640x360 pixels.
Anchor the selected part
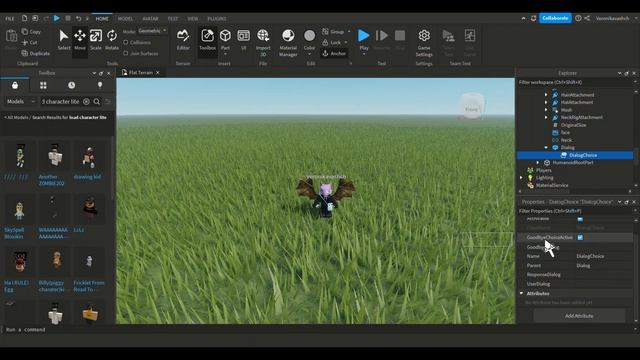[x=334, y=53]
